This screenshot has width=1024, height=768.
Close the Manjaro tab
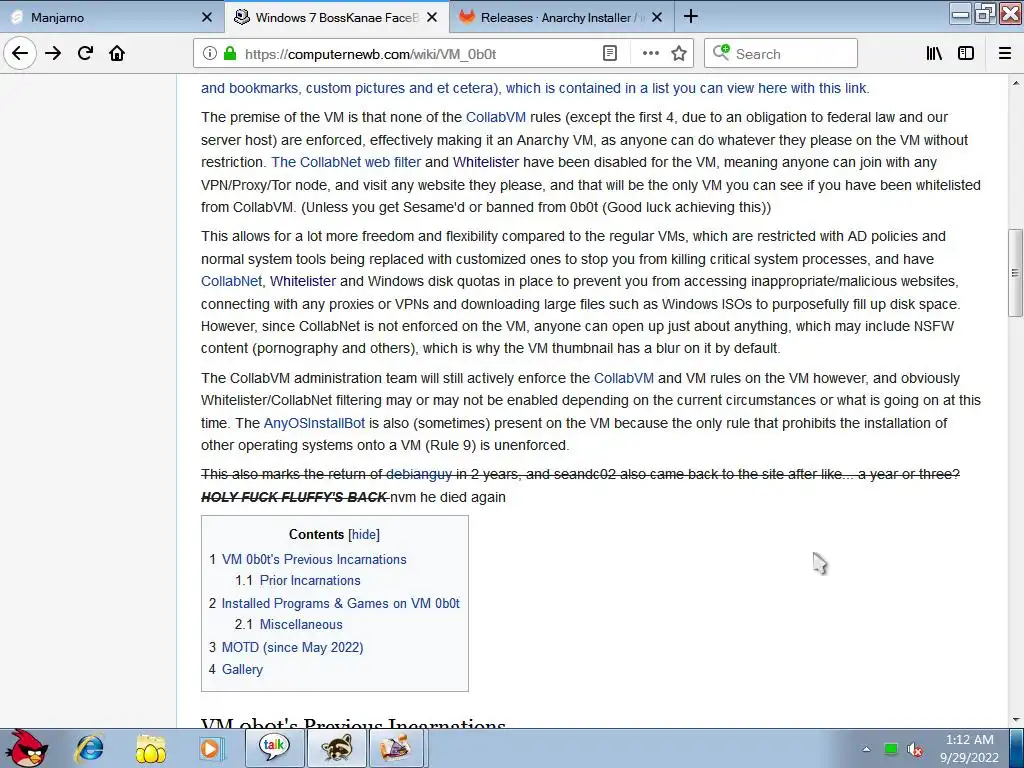(206, 18)
